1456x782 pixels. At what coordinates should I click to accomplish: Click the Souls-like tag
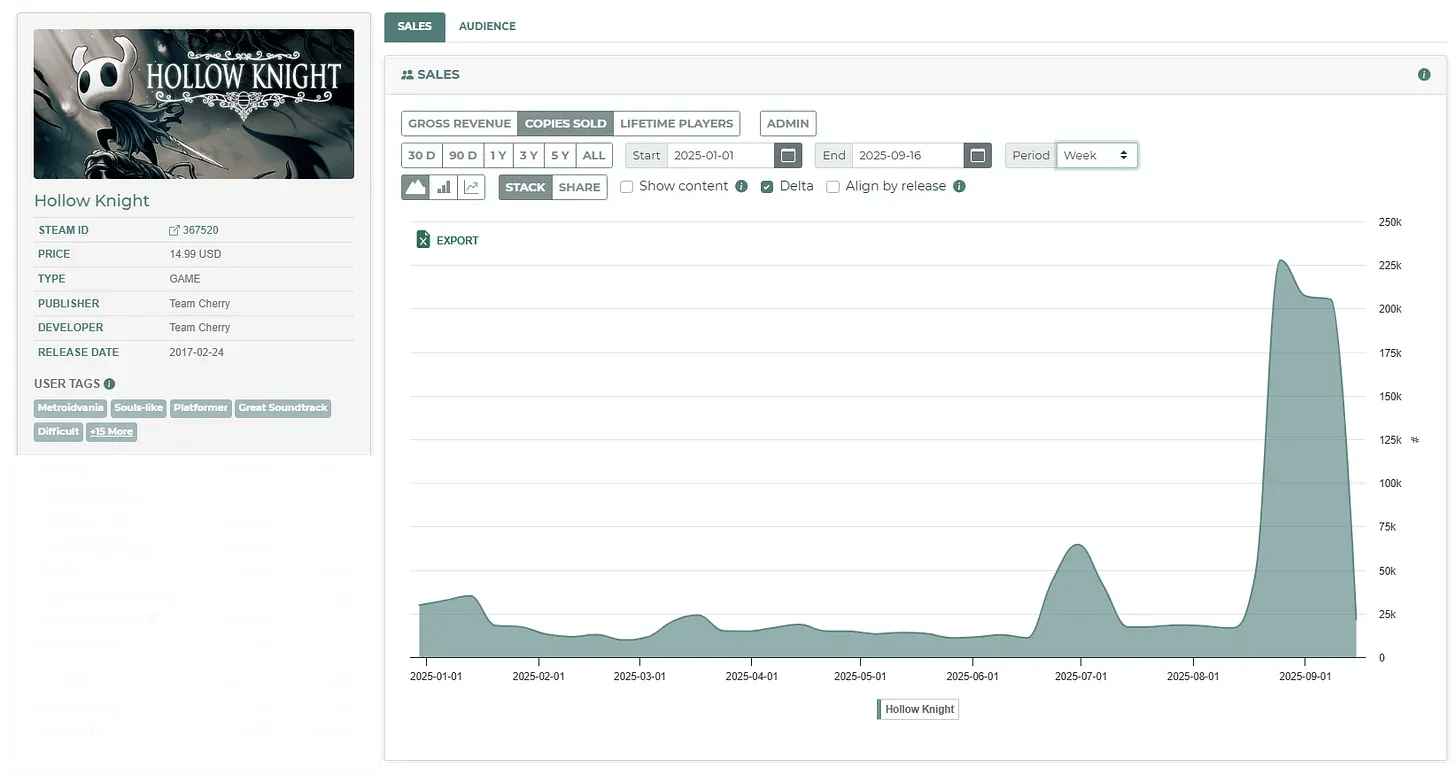coord(139,408)
